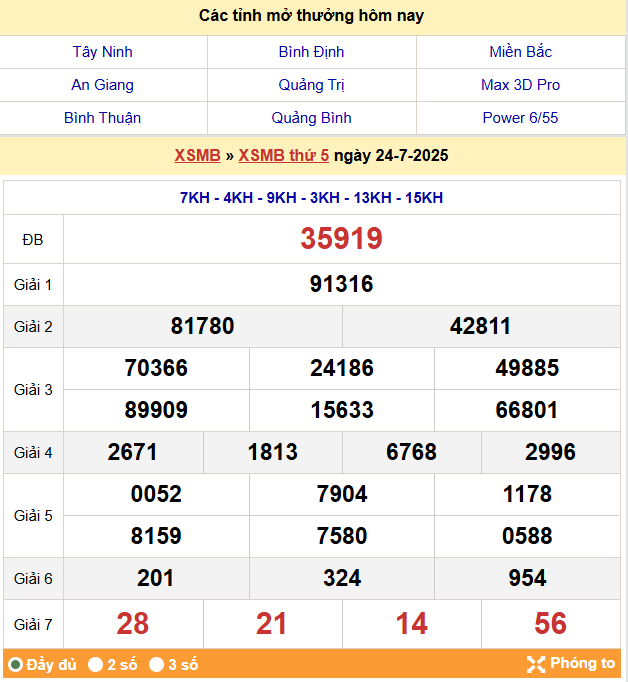Click the Giải 7 row label
628x682 pixels.
pos(33,625)
